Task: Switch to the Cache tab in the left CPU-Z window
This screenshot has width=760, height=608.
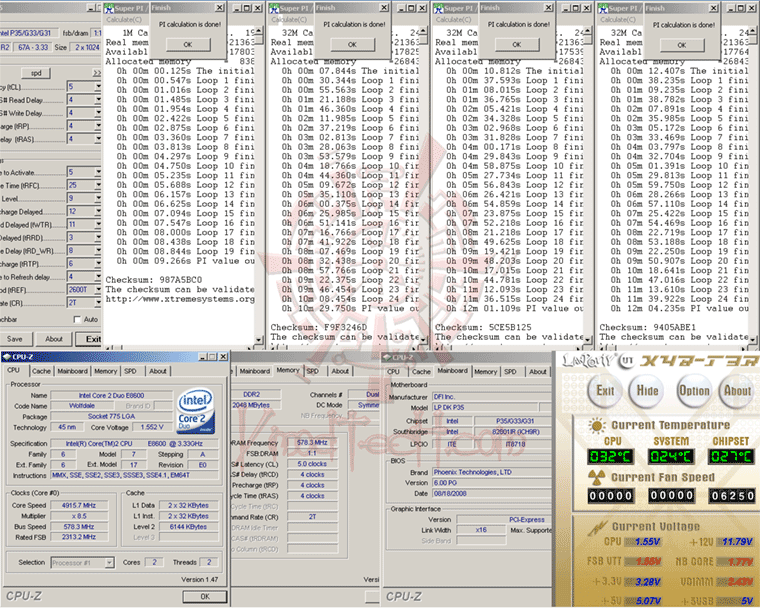Action: (41, 371)
